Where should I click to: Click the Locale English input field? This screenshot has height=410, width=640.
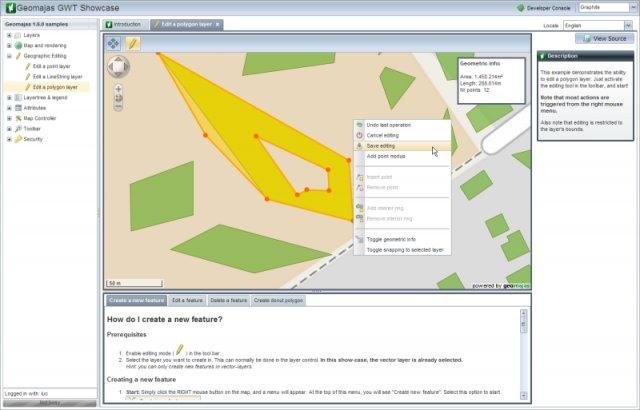(593, 25)
